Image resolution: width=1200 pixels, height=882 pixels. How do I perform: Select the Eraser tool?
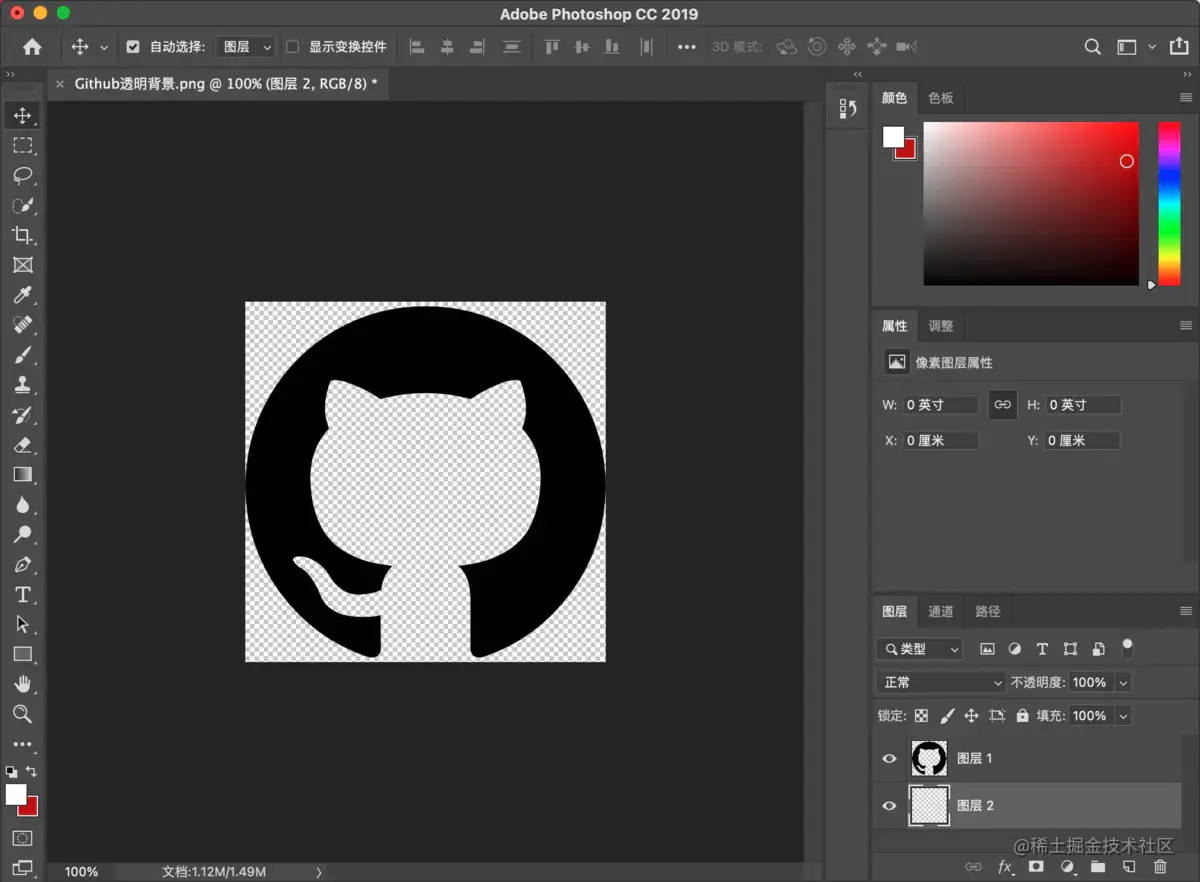click(22, 445)
